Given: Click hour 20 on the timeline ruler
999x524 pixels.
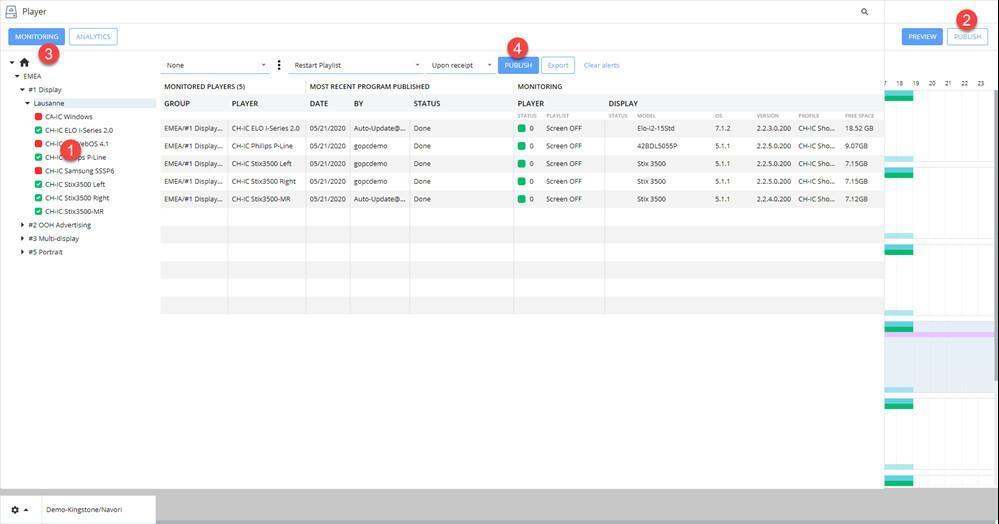Looking at the screenshot, I should point(932,84).
